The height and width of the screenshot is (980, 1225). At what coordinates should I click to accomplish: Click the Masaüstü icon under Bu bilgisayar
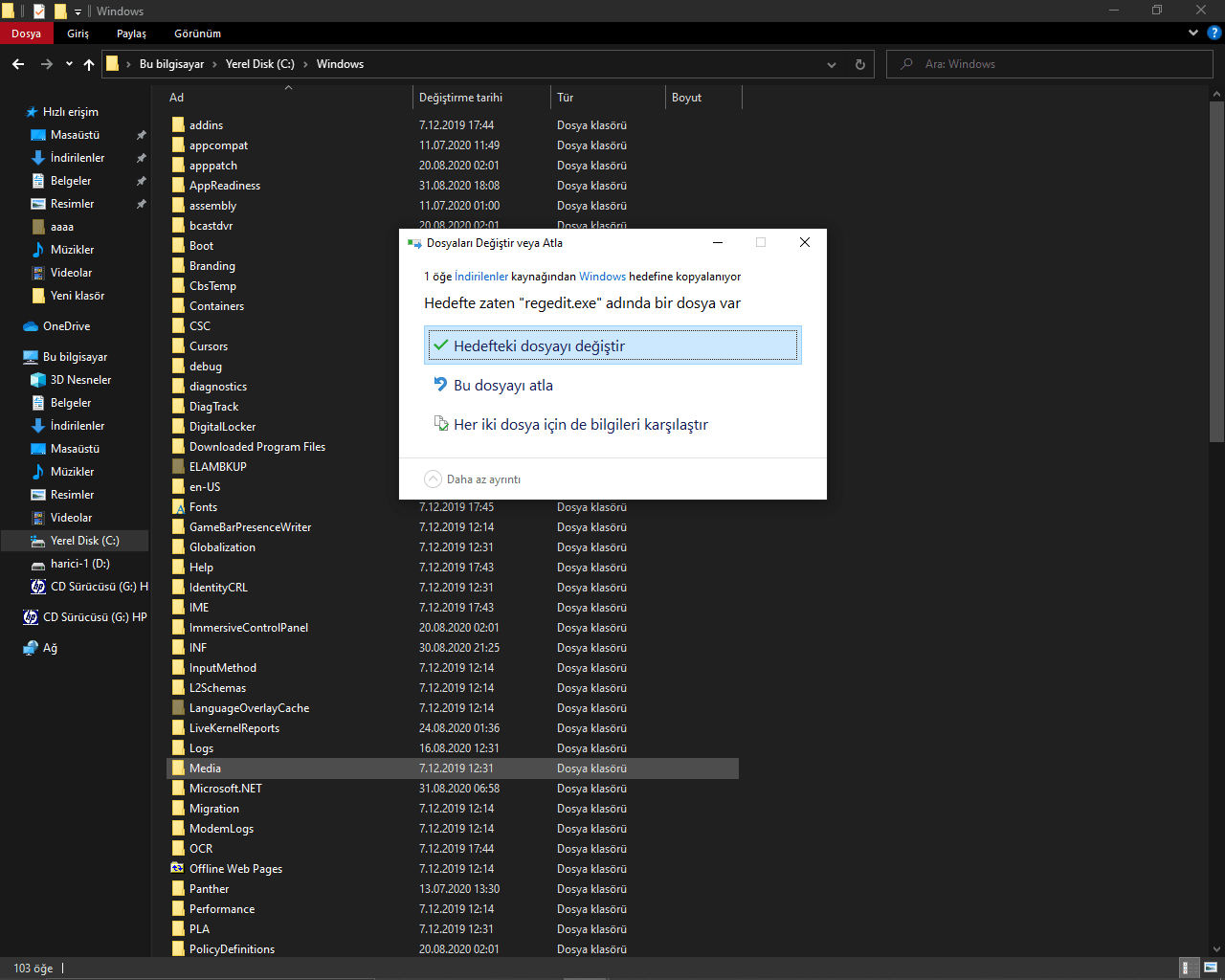38,449
